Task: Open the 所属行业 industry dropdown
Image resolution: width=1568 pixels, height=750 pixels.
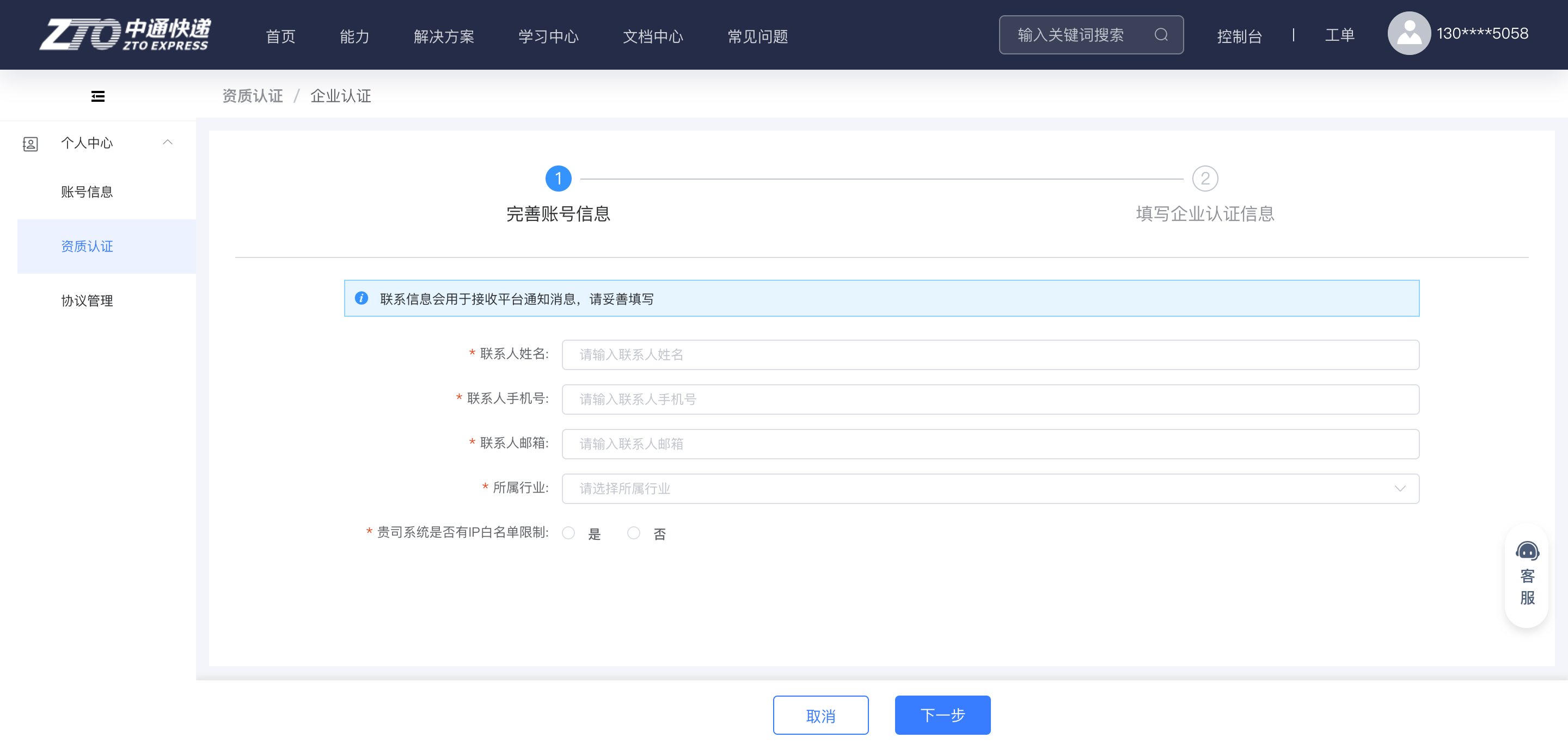Action: pyautogui.click(x=990, y=488)
